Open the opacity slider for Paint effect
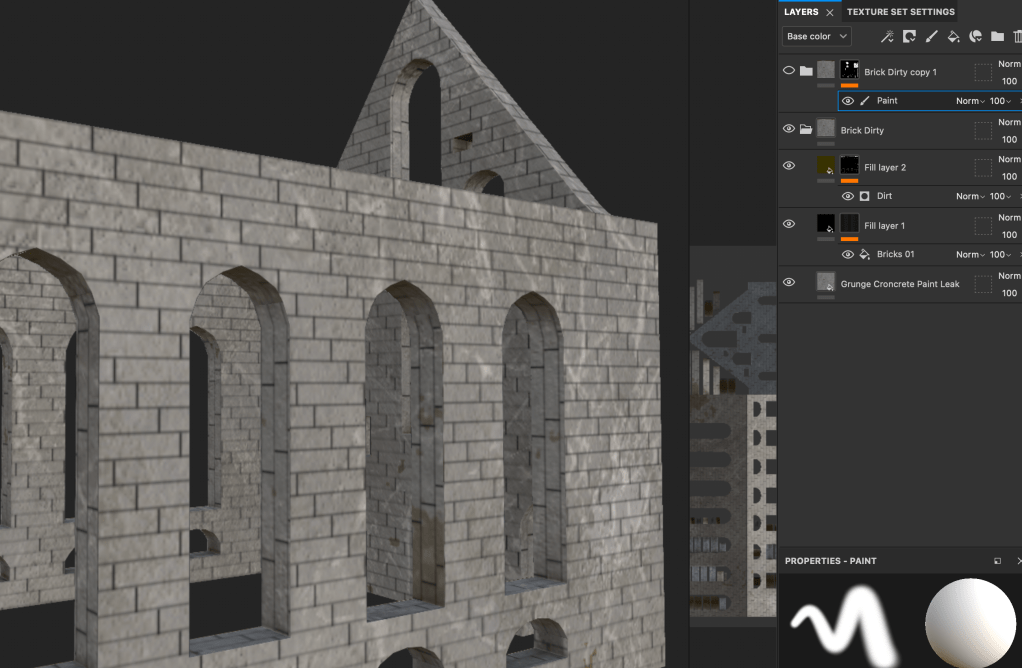Viewport: 1022px width, 668px height. tap(1000, 101)
